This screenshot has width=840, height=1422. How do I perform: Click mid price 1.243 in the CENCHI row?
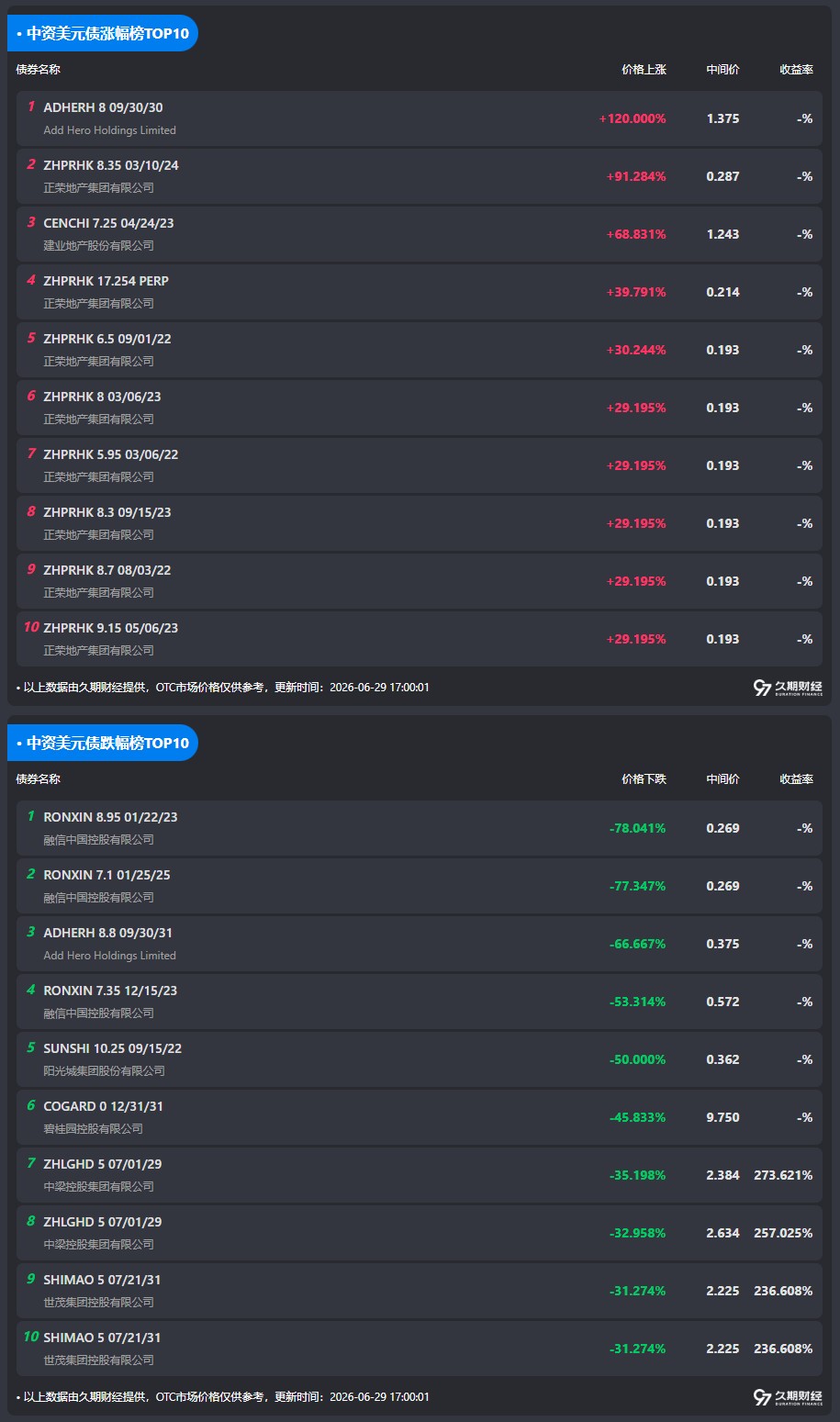coord(722,234)
